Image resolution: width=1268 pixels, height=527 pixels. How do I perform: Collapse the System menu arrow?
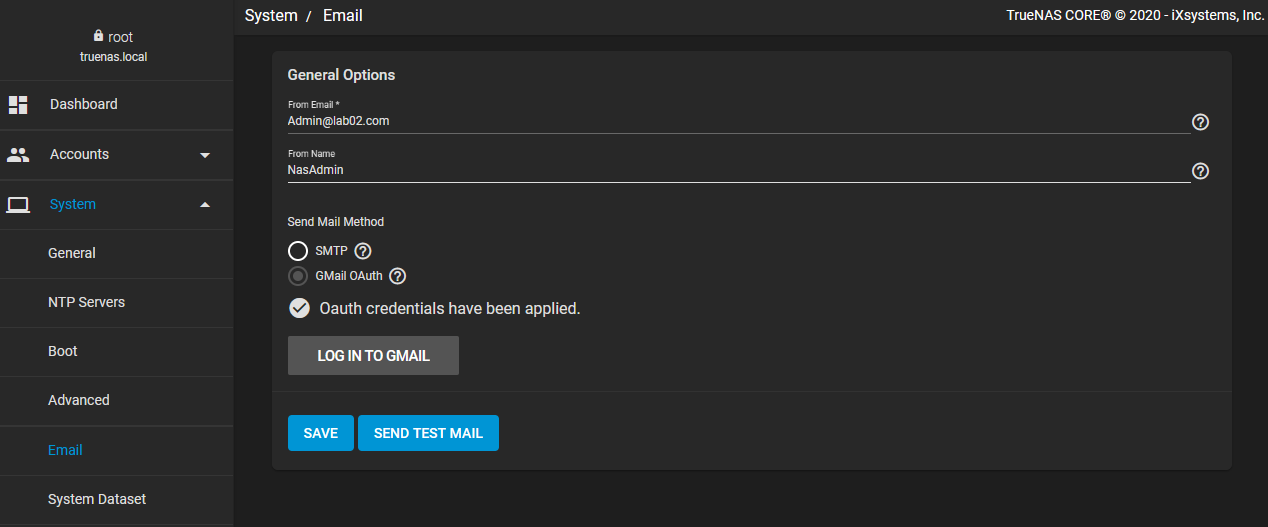coord(205,204)
